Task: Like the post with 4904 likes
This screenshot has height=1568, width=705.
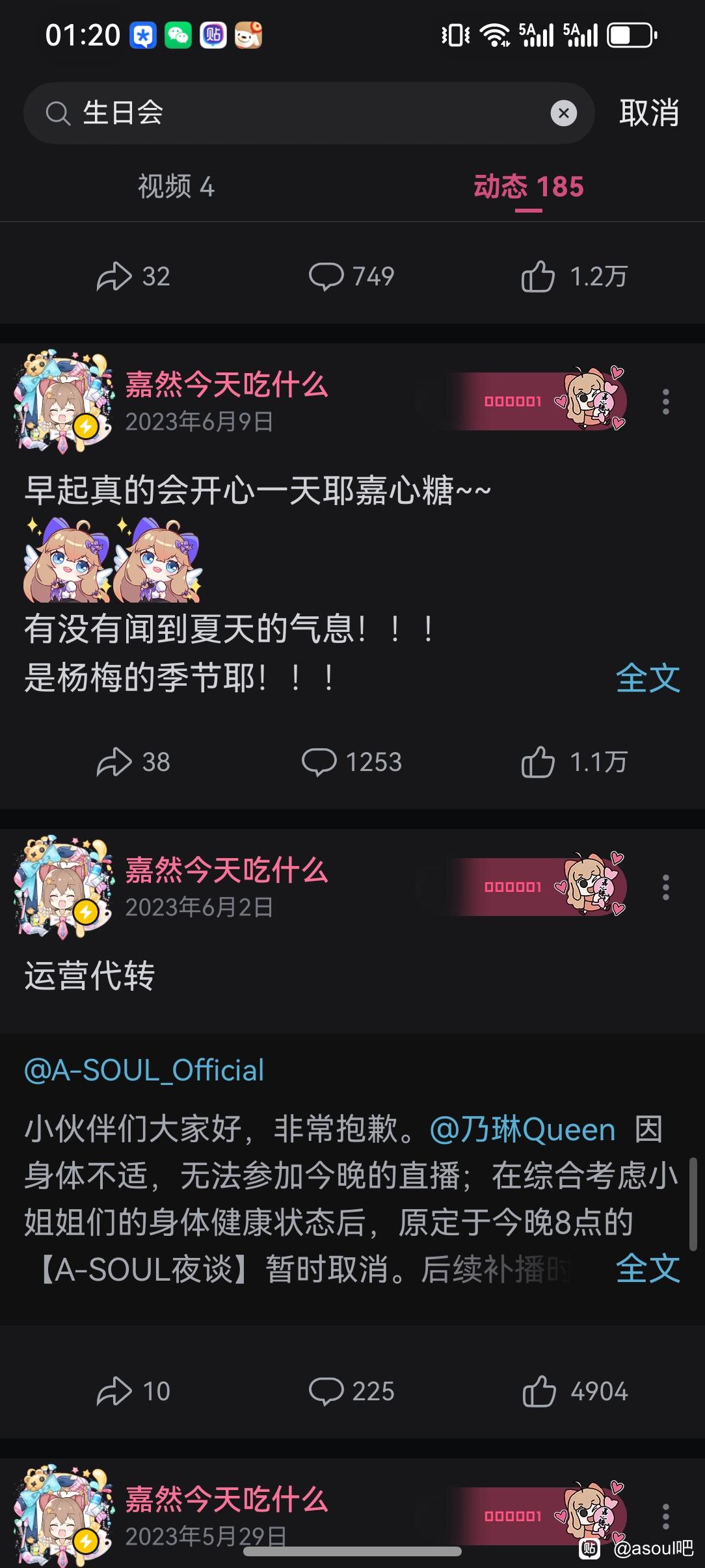Action: (x=575, y=1391)
